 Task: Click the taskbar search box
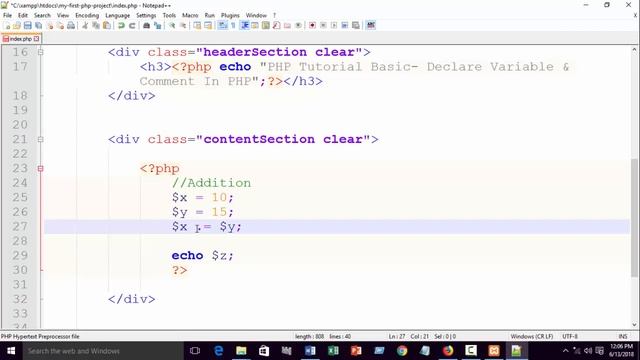pos(103,351)
